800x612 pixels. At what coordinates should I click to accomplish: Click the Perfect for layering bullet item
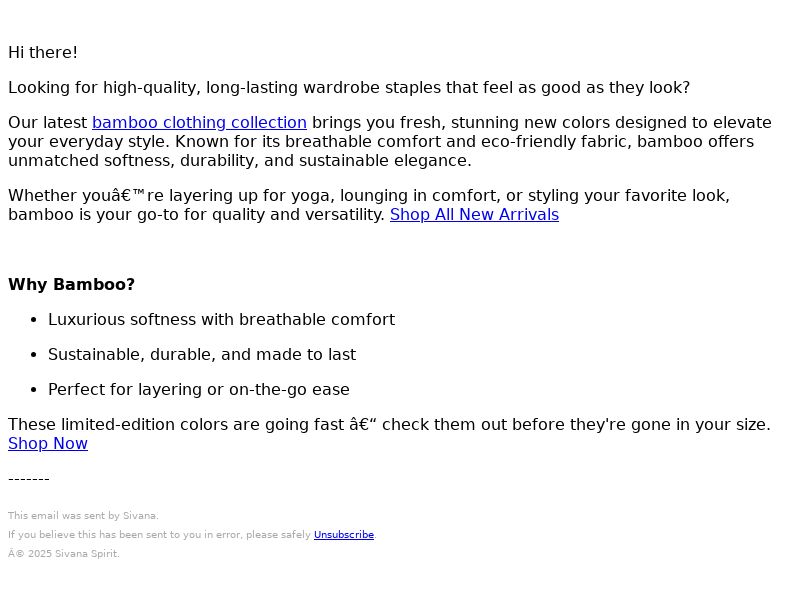click(199, 390)
